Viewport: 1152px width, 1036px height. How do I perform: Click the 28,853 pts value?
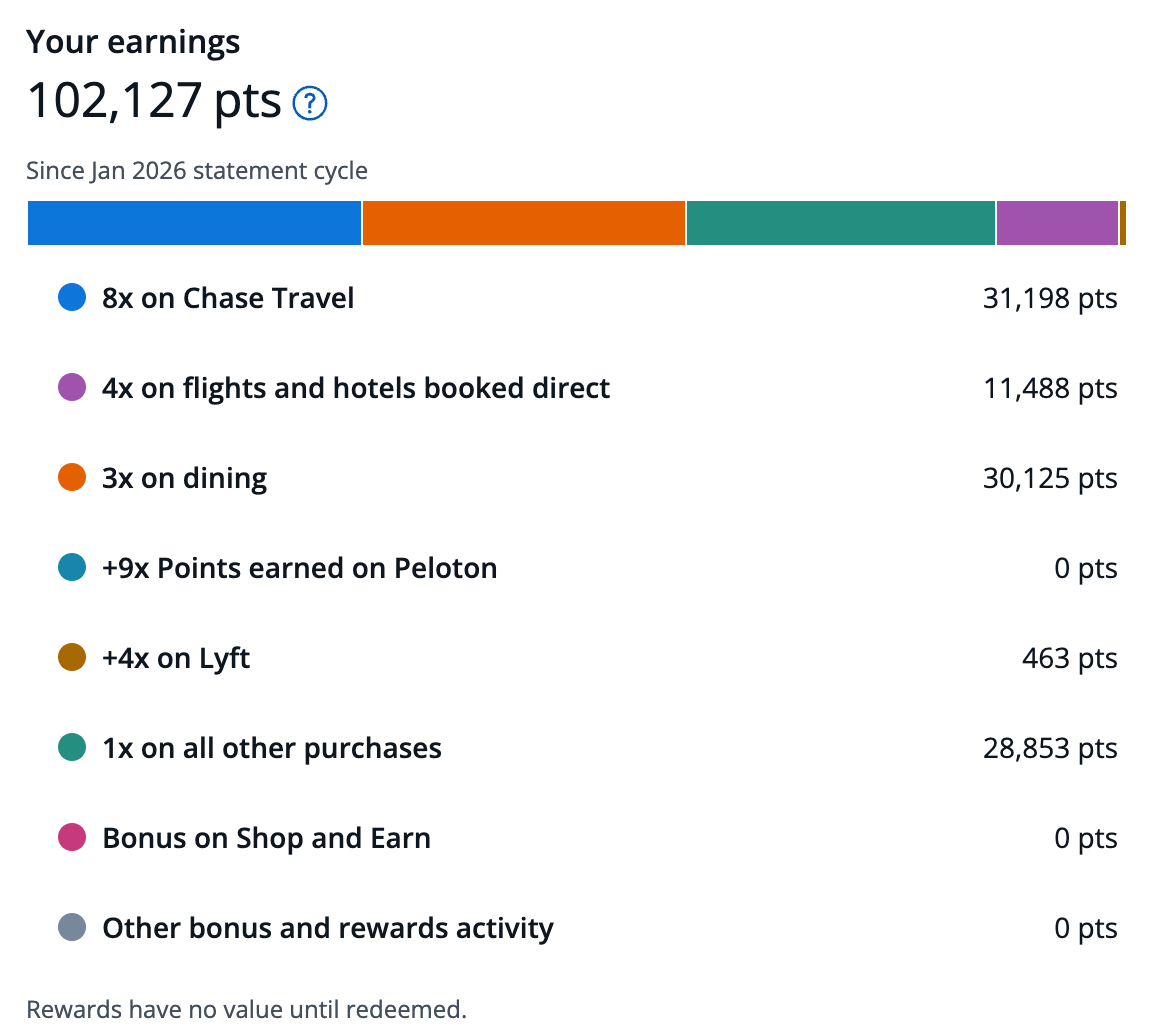(x=1050, y=748)
